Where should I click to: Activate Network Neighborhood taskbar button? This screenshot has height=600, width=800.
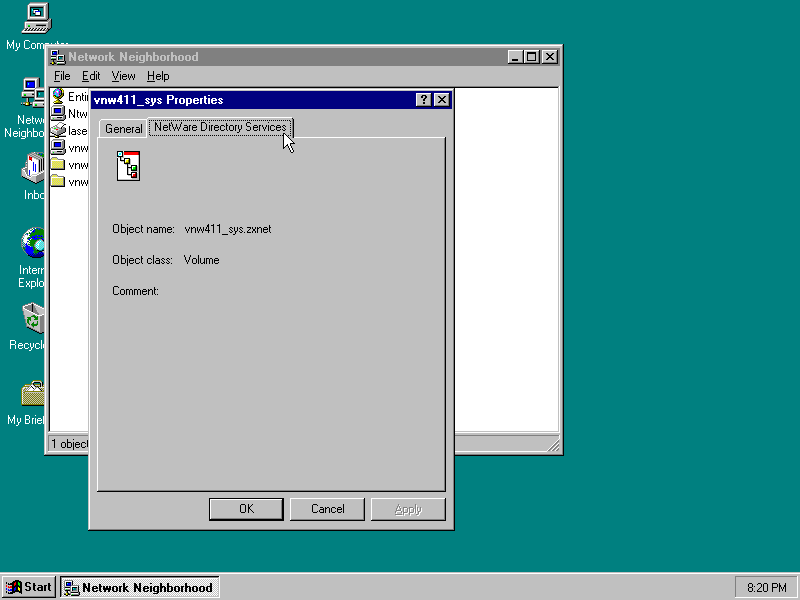point(140,587)
